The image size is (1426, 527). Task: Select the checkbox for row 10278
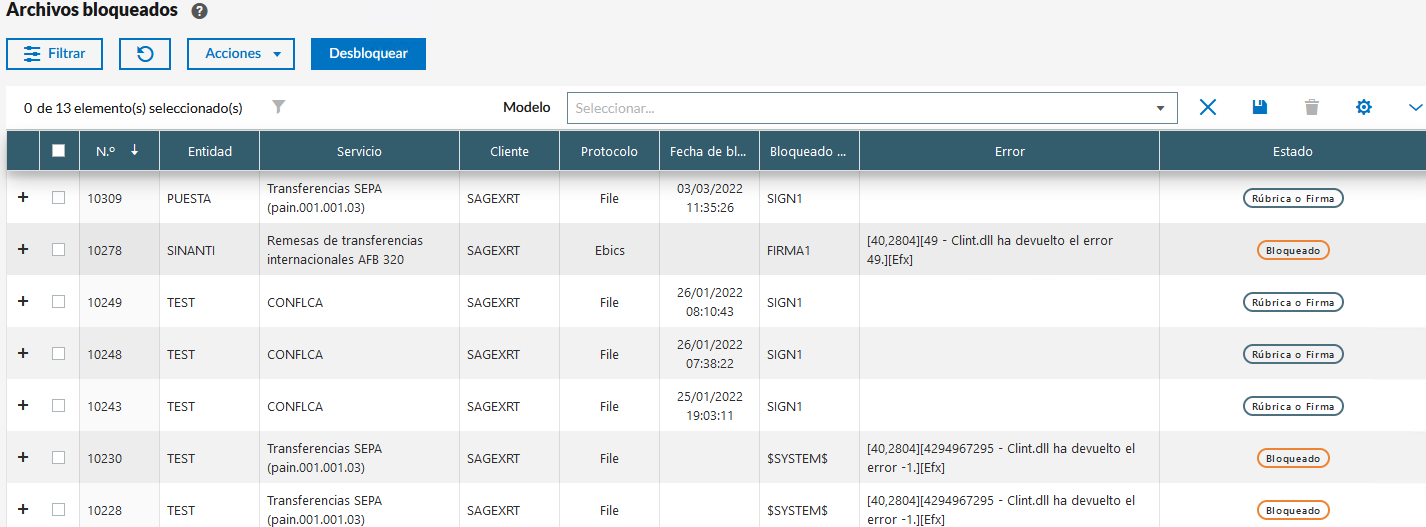(x=59, y=250)
